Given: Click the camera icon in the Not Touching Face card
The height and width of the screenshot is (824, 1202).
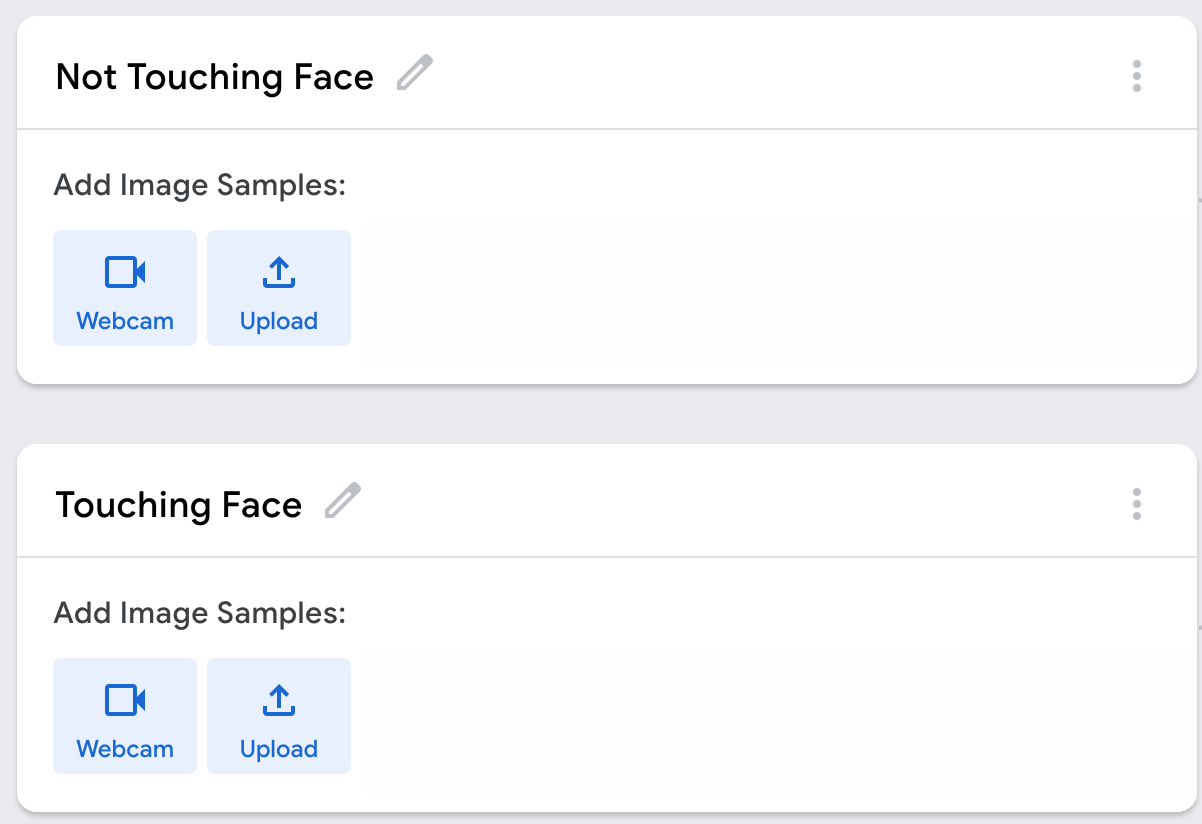Looking at the screenshot, I should click(x=125, y=271).
